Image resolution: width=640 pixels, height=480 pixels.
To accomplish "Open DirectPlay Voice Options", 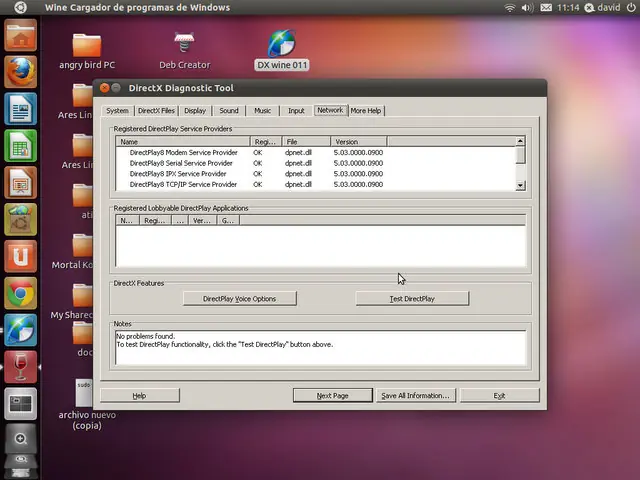I will (240, 299).
